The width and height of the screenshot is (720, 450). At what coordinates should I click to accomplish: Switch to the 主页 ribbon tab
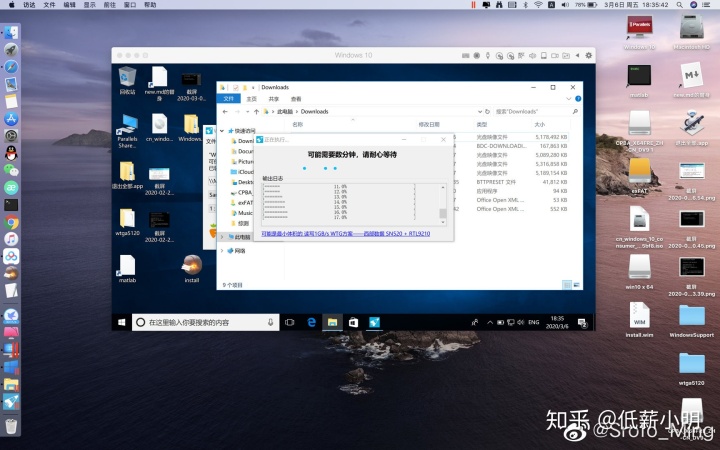(x=252, y=99)
